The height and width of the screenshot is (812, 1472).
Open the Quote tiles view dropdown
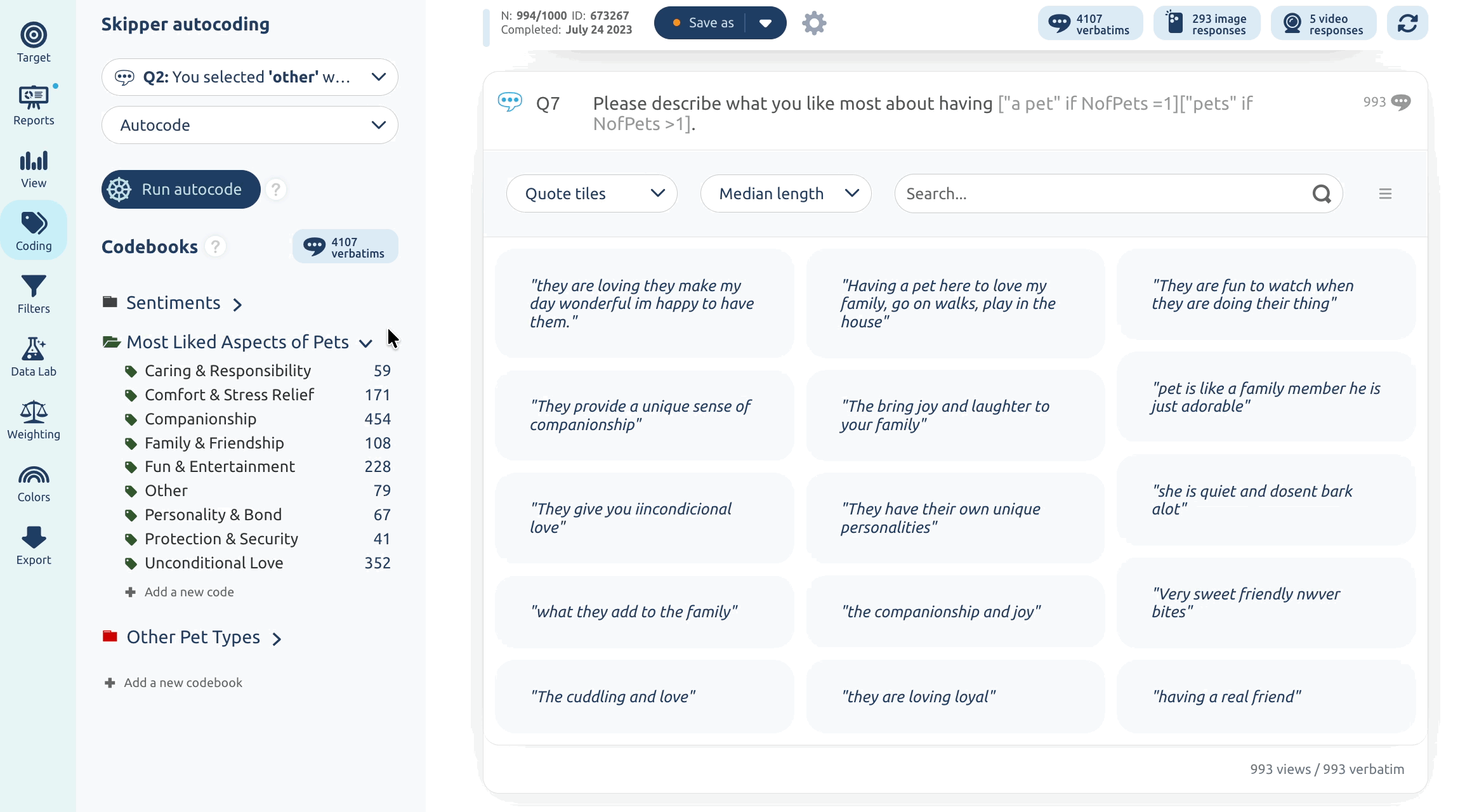click(x=591, y=193)
